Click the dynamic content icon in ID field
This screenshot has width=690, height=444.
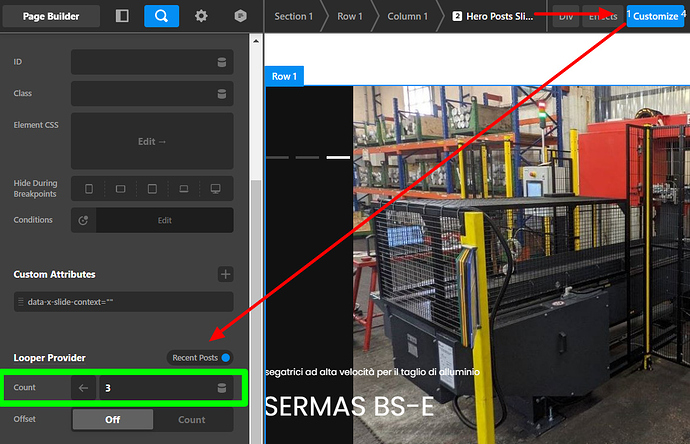click(x=222, y=62)
